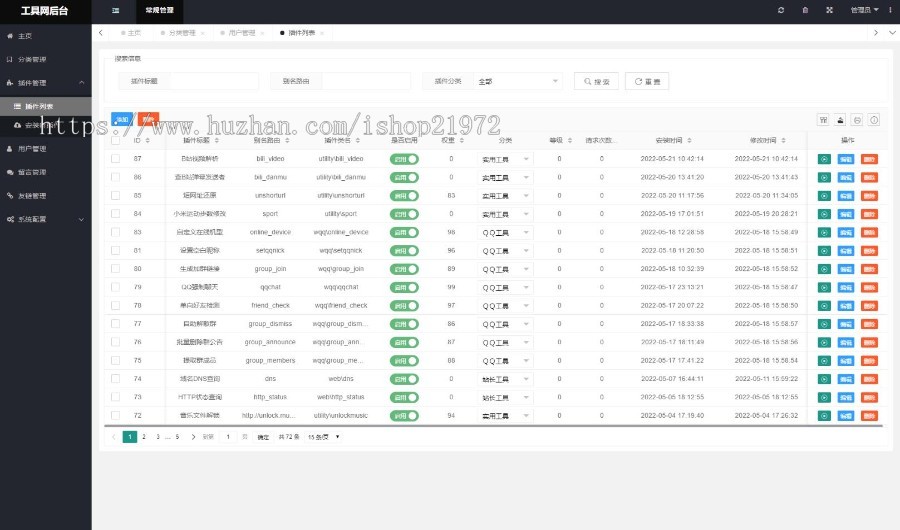Open 安装插件 submenu item in sidebar
The width and height of the screenshot is (900, 530).
(x=46, y=125)
